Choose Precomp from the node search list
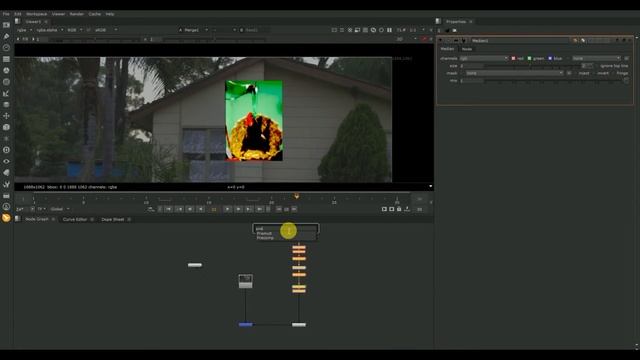This screenshot has height=360, width=640. [x=265, y=238]
